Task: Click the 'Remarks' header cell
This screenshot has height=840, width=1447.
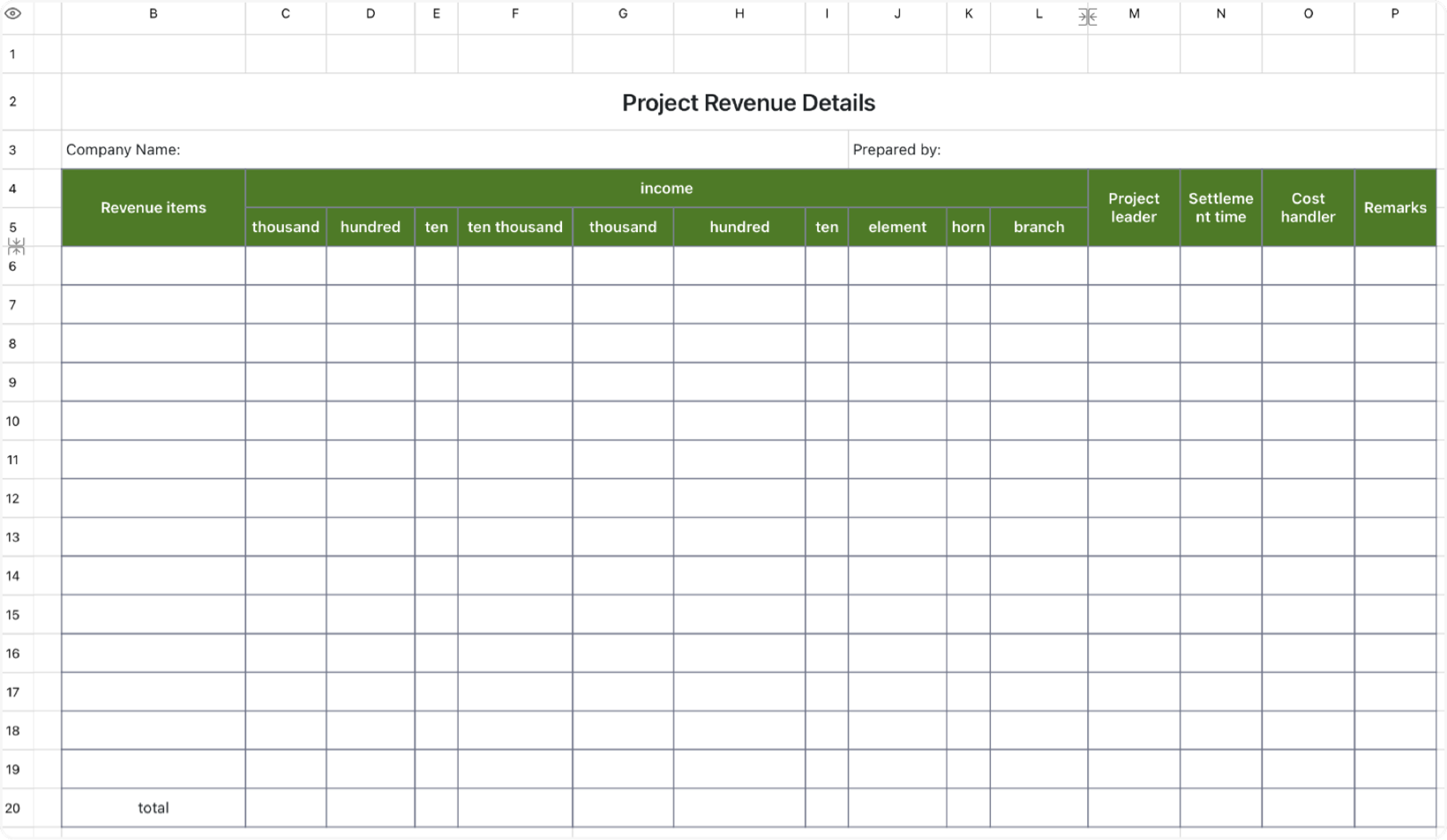Action: point(1395,207)
